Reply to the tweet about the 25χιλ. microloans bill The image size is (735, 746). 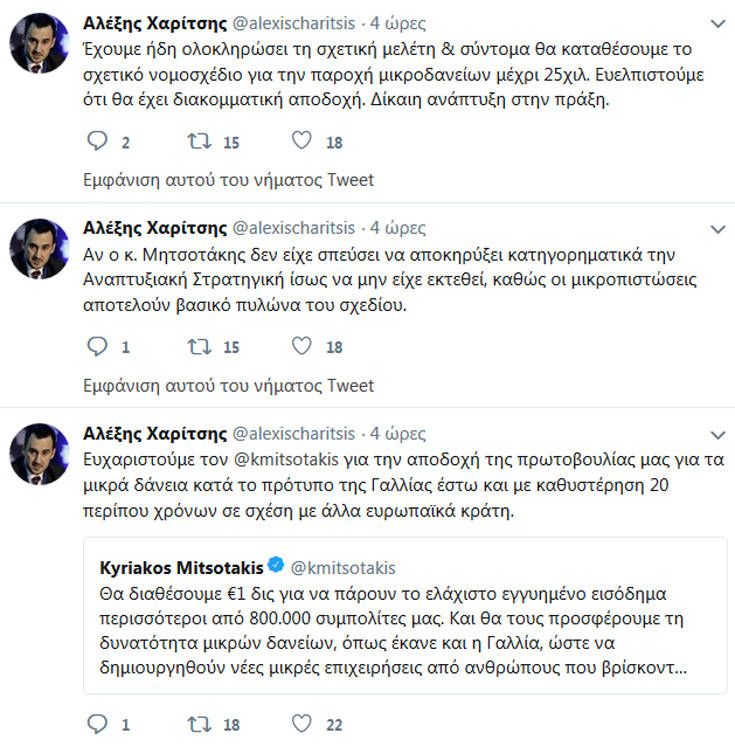click(97, 142)
